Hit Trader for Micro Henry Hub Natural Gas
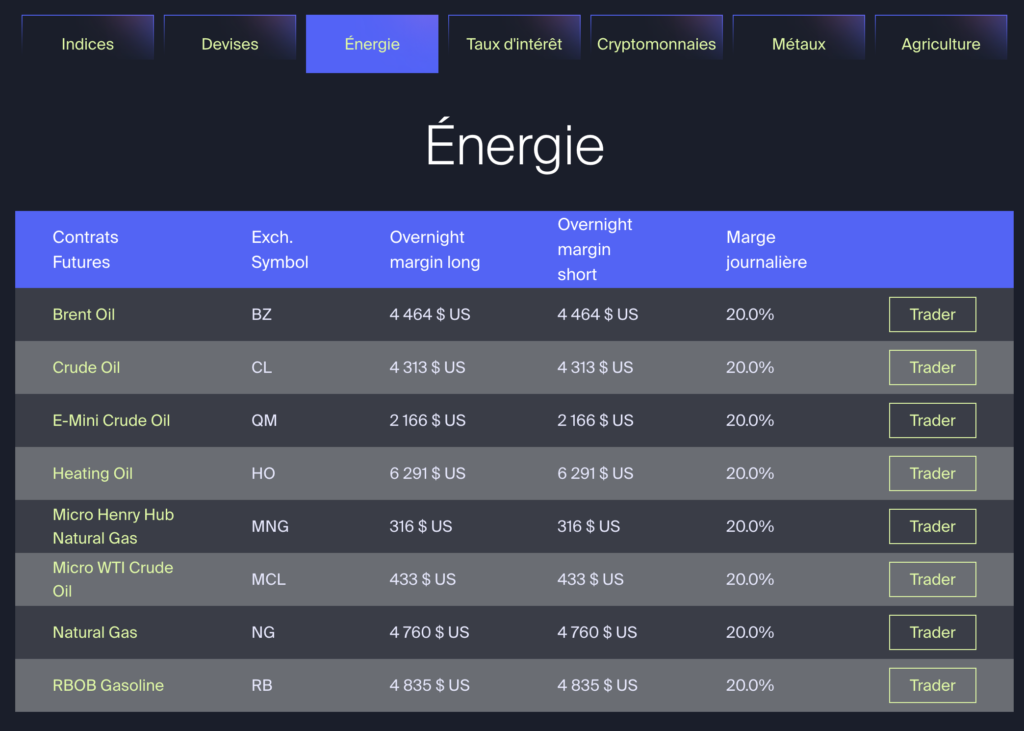 (932, 526)
